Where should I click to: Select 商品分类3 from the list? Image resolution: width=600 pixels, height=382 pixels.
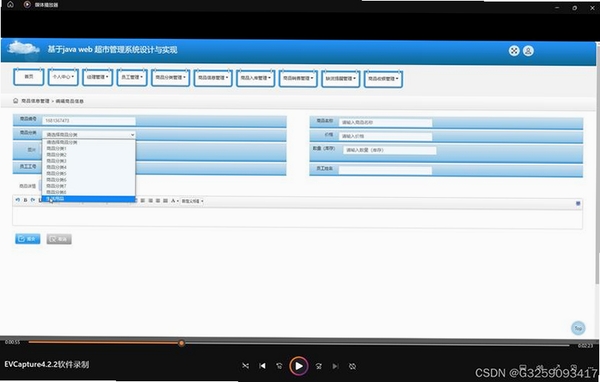pyautogui.click(x=89, y=161)
